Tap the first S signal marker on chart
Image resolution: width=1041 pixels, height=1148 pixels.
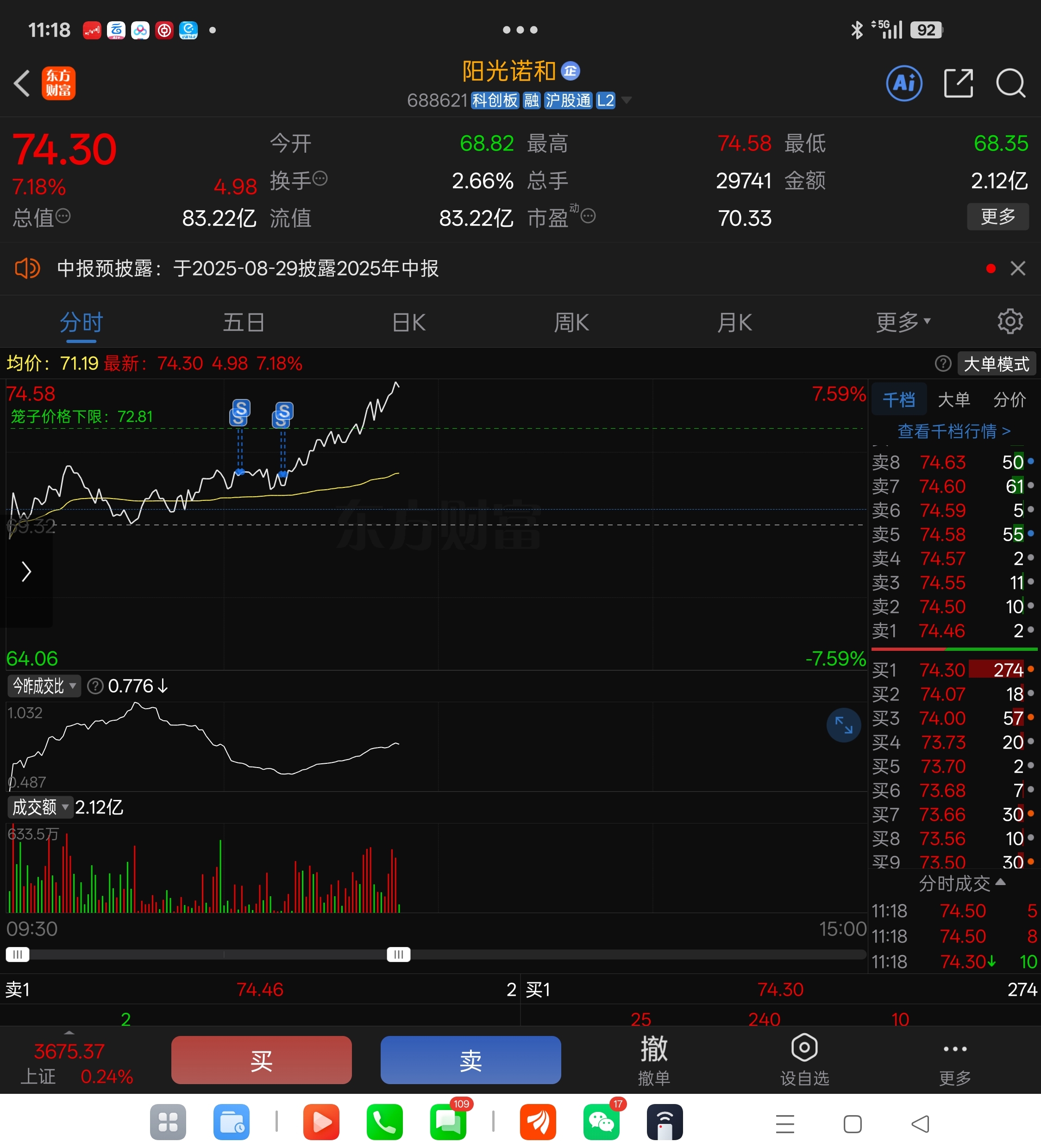click(x=240, y=413)
